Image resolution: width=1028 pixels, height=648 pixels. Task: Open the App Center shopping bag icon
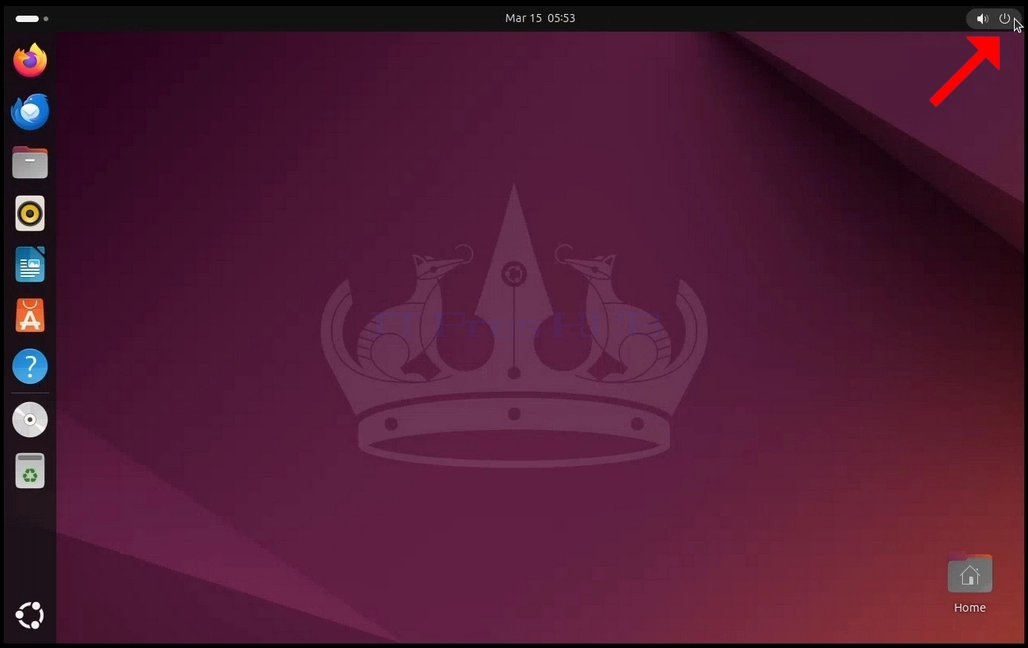coord(30,315)
